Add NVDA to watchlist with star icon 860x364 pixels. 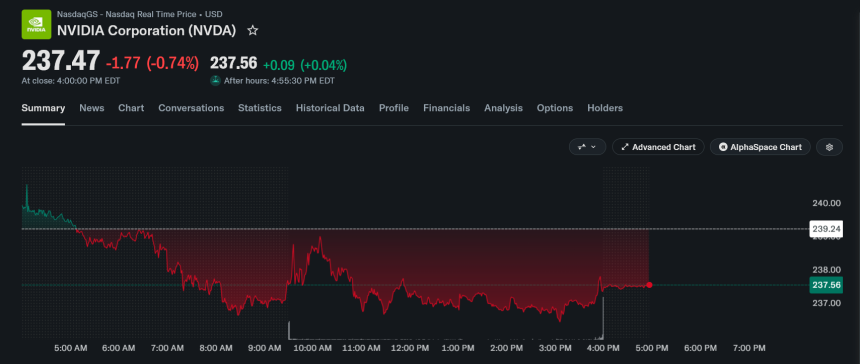pos(252,31)
